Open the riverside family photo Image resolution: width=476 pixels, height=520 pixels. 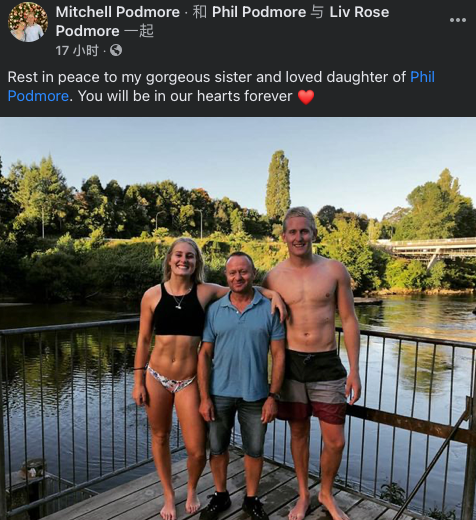click(x=238, y=319)
